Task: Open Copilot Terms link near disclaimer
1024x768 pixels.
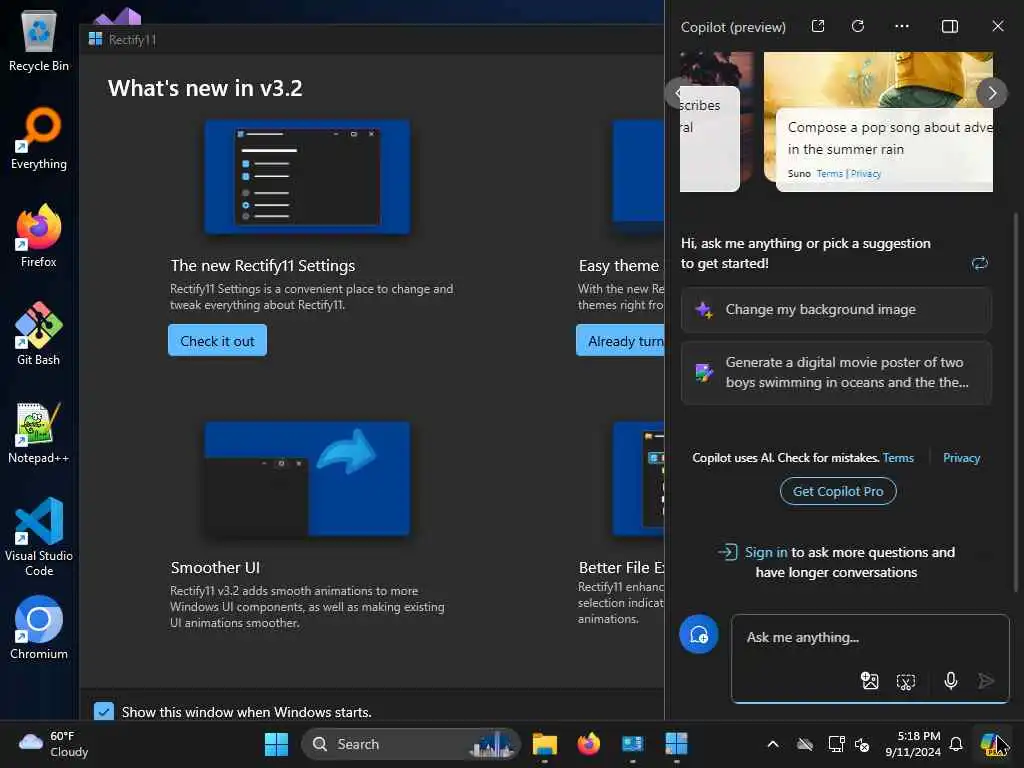Action: point(898,458)
